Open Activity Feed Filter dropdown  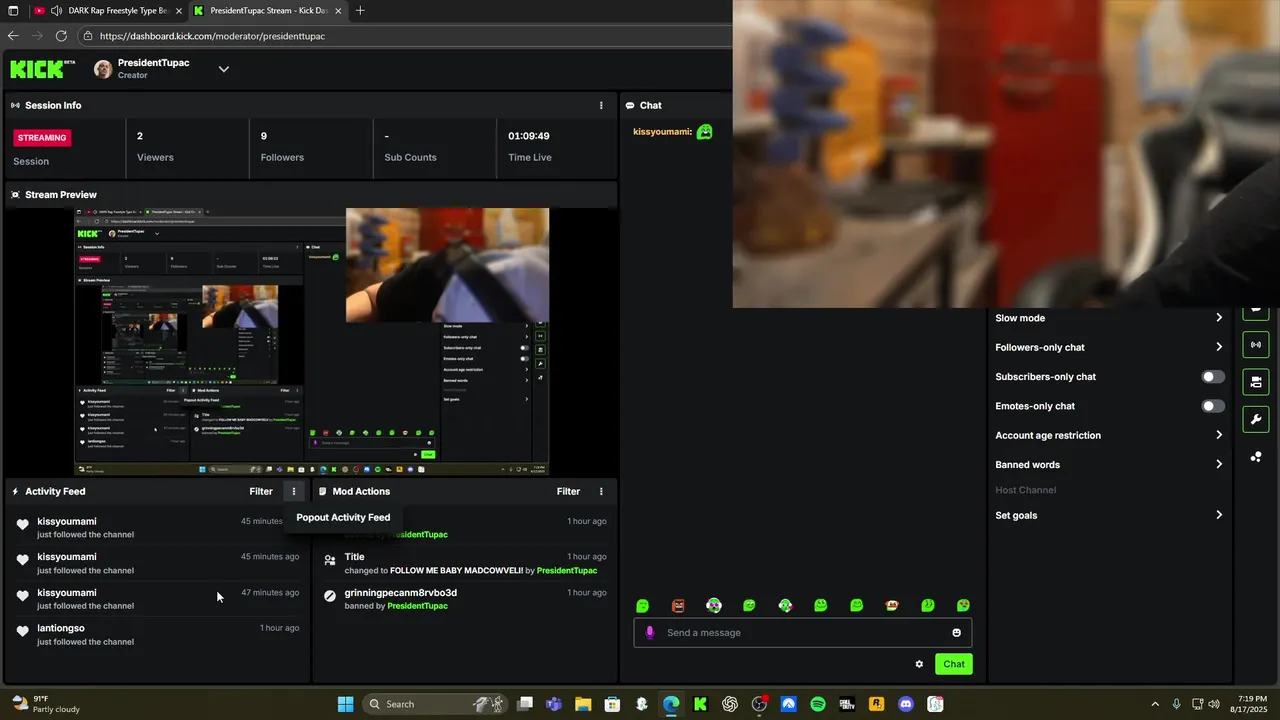pos(261,491)
